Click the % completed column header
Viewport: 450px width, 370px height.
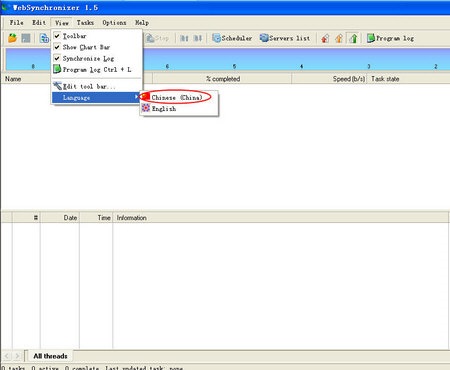222,79
